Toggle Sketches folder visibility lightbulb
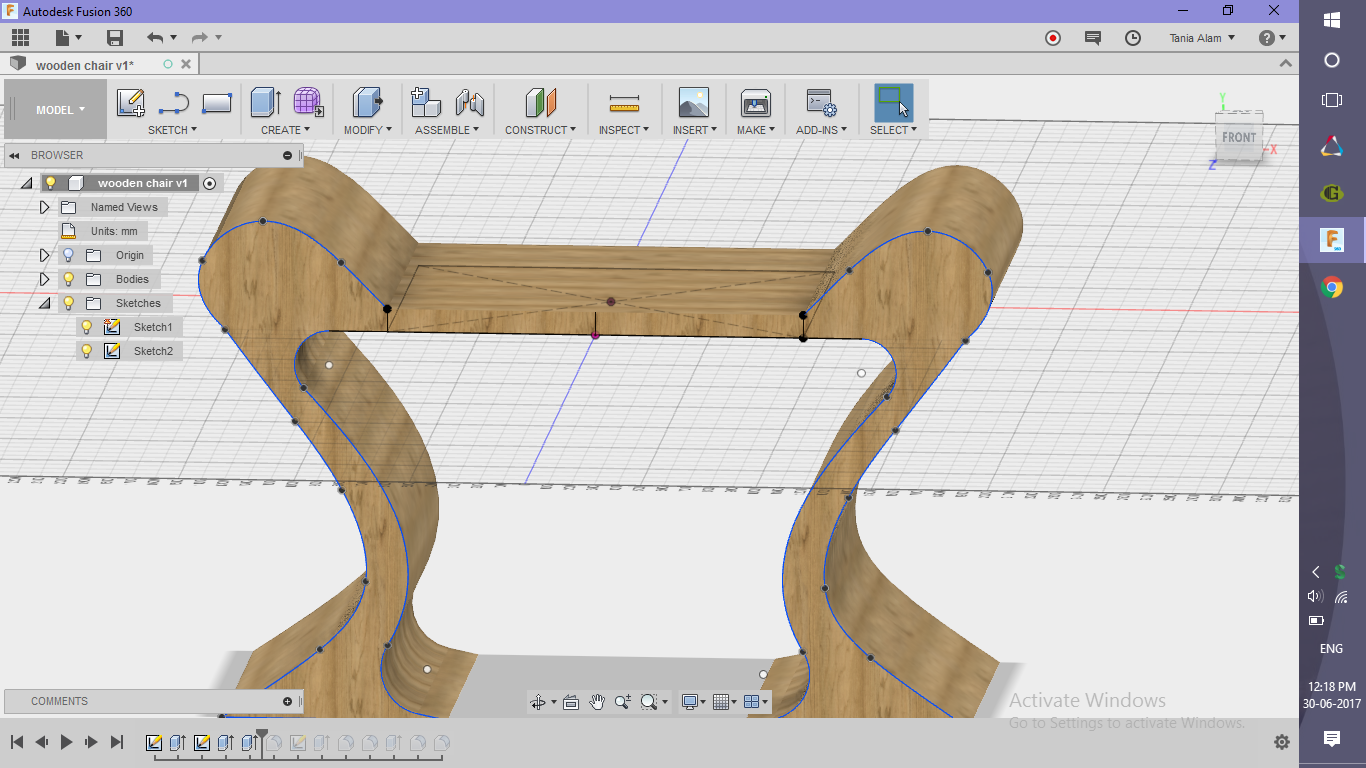This screenshot has height=768, width=1366. 68,303
